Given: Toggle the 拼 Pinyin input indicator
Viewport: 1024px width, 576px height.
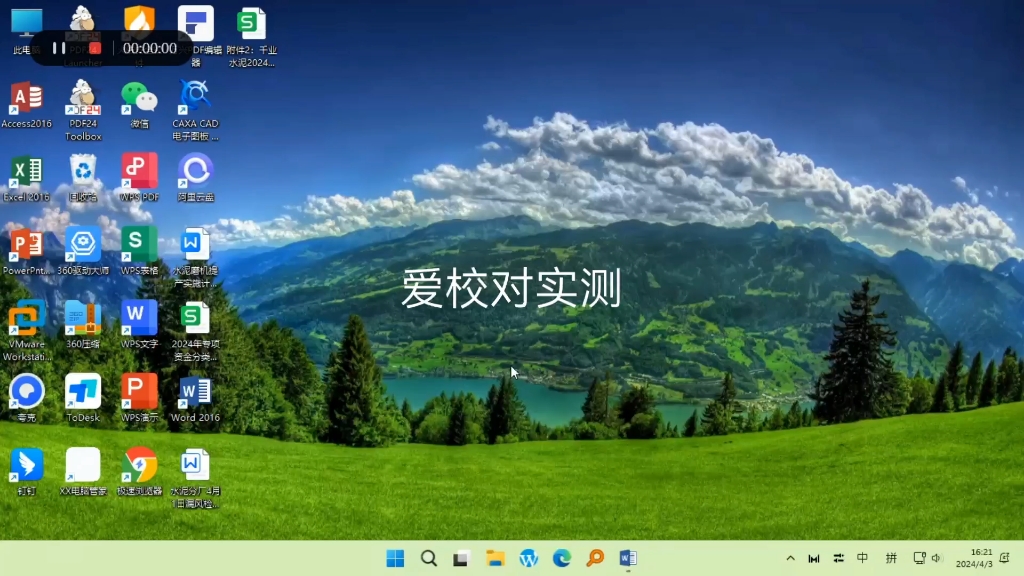Looking at the screenshot, I should click(x=890, y=558).
